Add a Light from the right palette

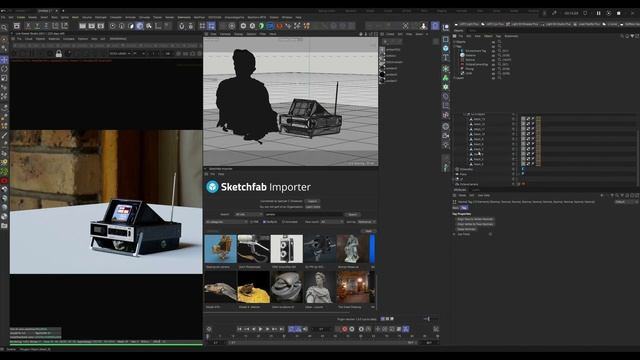[x=446, y=145]
